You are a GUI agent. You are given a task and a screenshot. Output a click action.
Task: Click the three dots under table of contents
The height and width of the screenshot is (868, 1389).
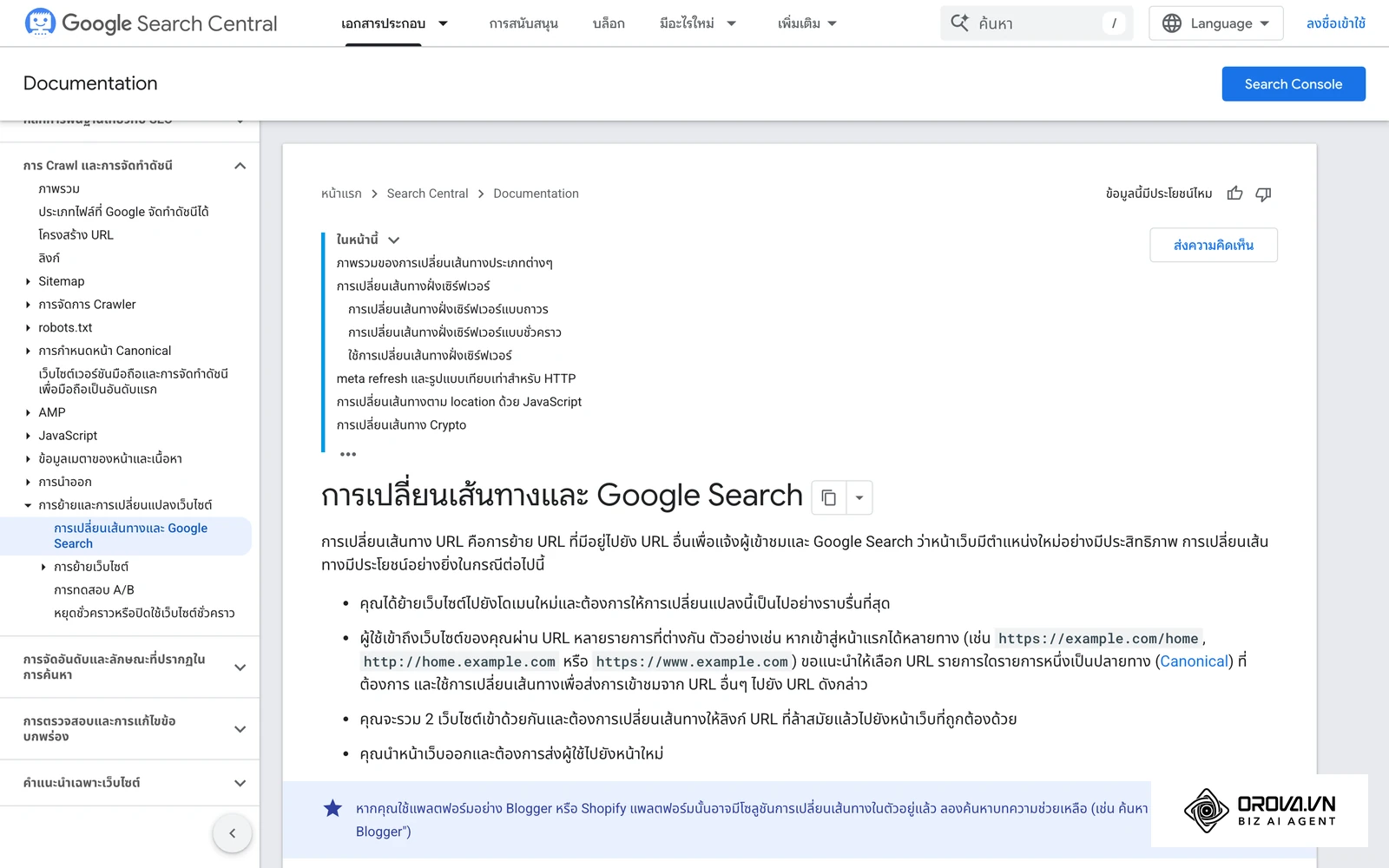point(348,454)
